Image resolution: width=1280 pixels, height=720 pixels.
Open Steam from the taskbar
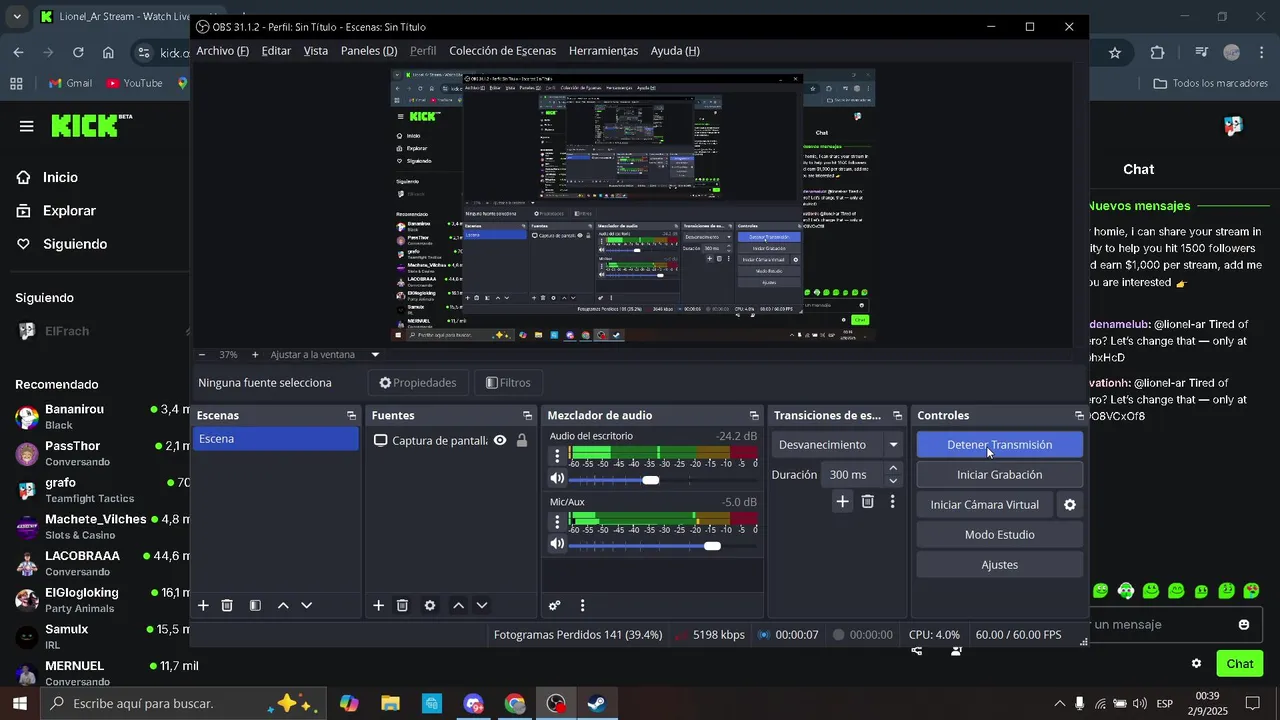click(x=596, y=703)
